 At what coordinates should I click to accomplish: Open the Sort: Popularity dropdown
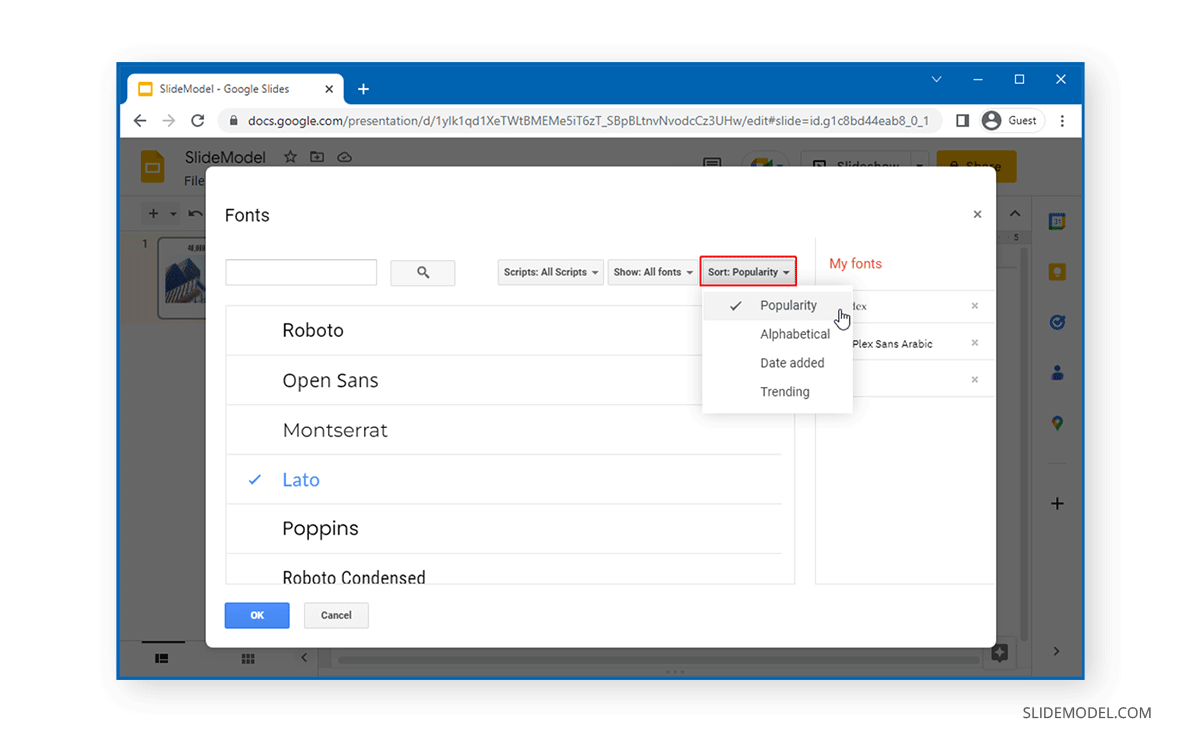(748, 271)
